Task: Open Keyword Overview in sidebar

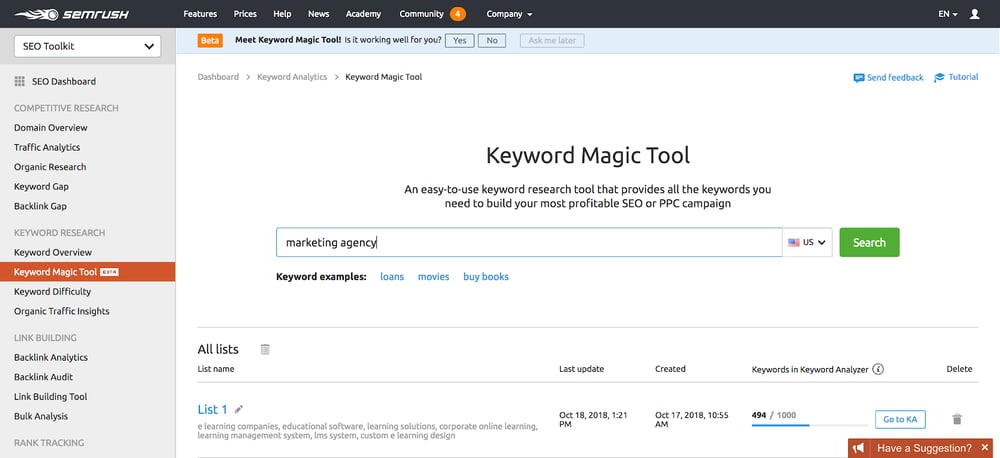Action: click(53, 253)
